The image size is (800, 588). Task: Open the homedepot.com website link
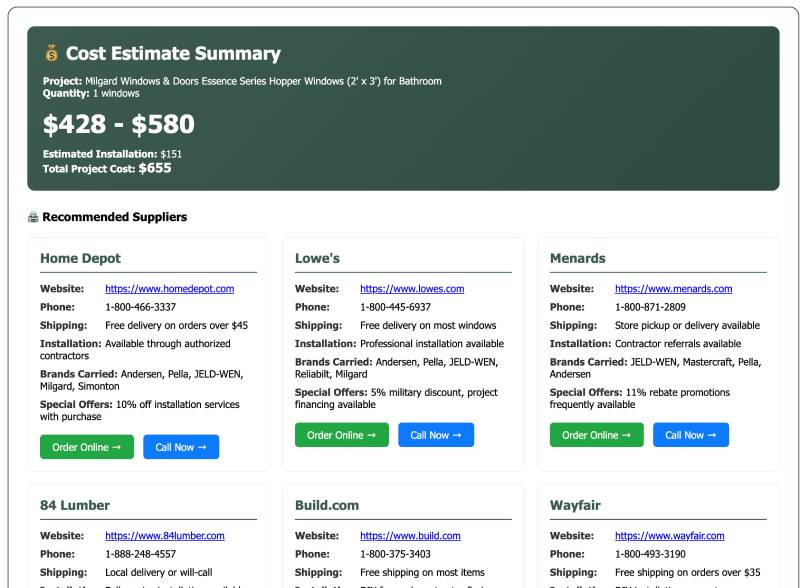[169, 289]
